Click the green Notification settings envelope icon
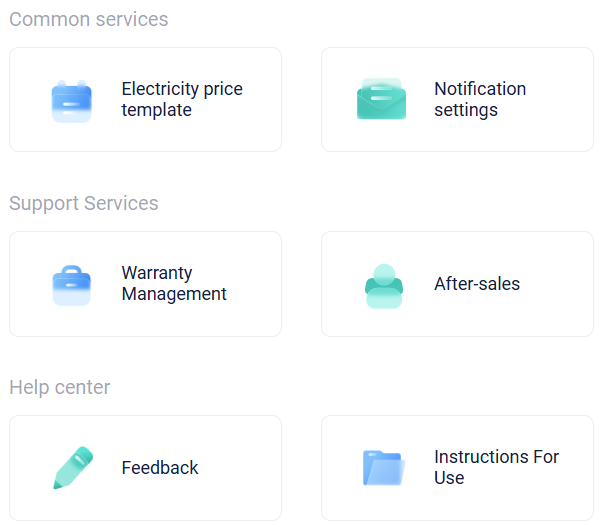 [381, 99]
